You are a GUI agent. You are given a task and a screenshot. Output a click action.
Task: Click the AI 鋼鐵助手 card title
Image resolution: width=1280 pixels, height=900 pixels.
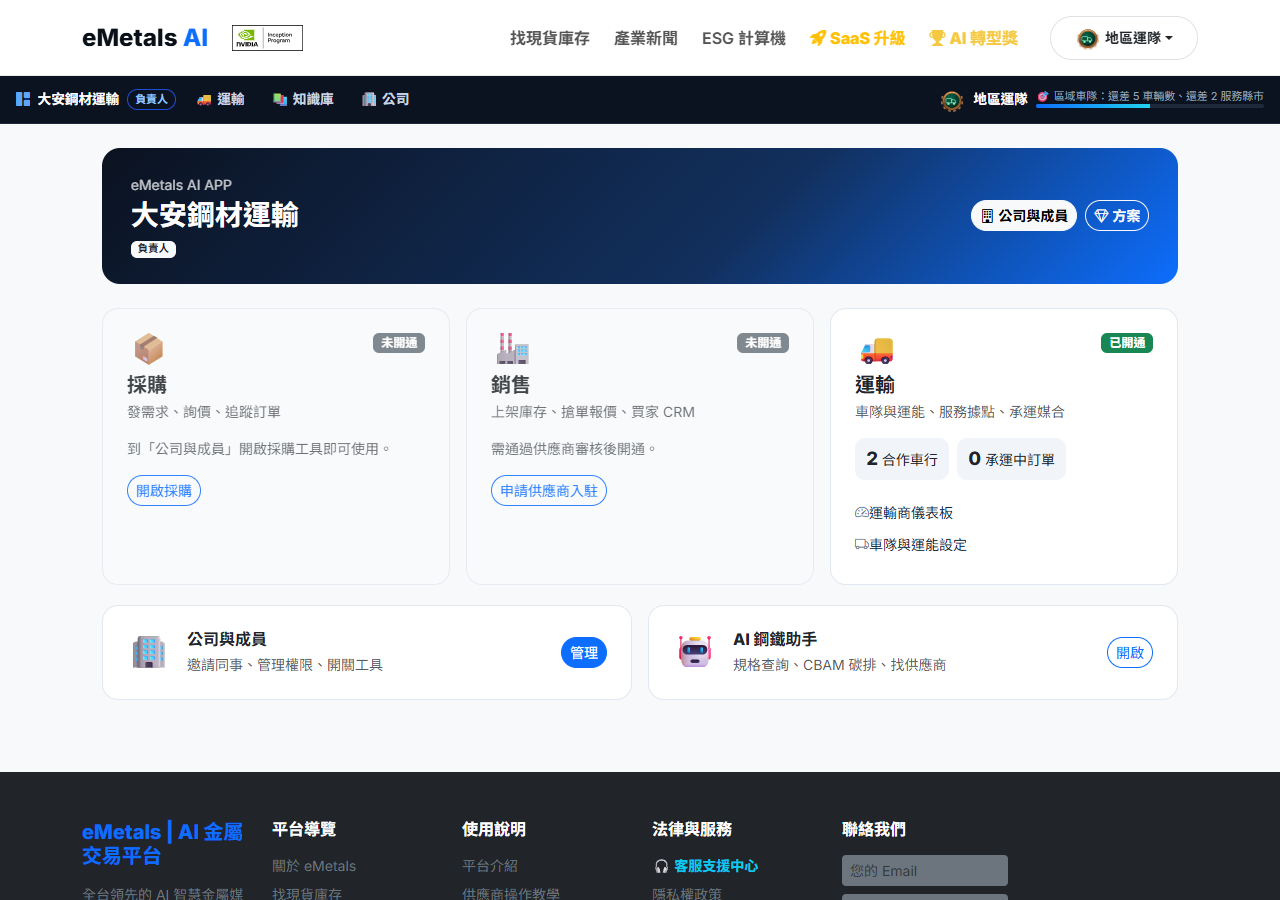tap(775, 639)
